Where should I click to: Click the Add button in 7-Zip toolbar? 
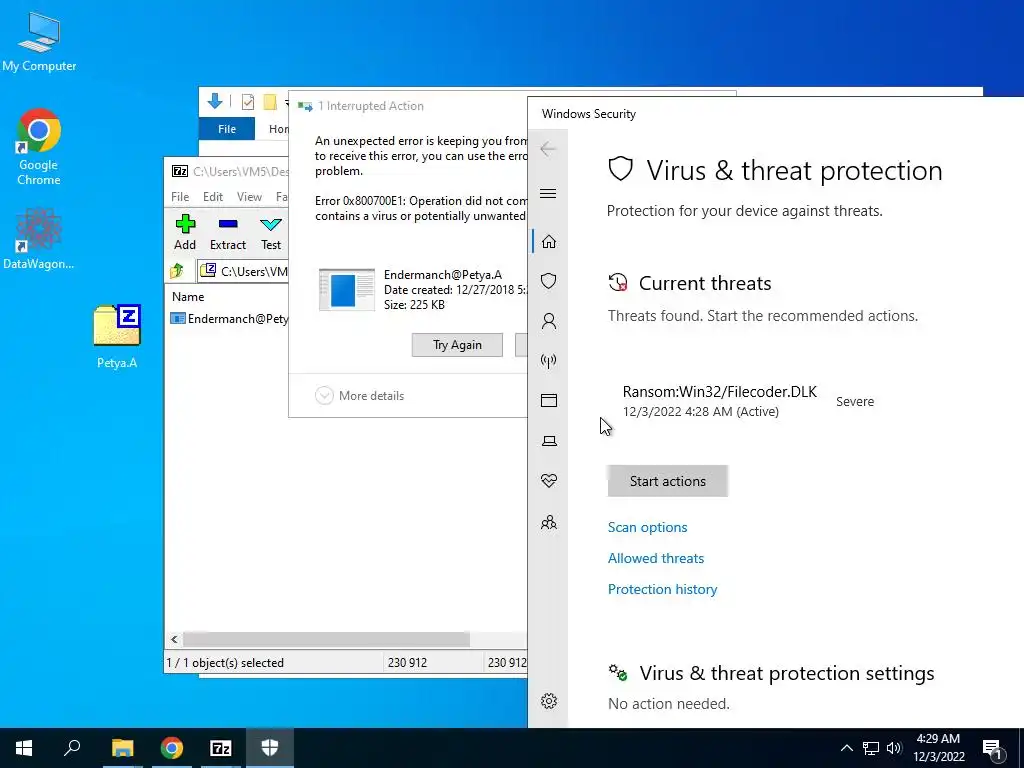185,232
